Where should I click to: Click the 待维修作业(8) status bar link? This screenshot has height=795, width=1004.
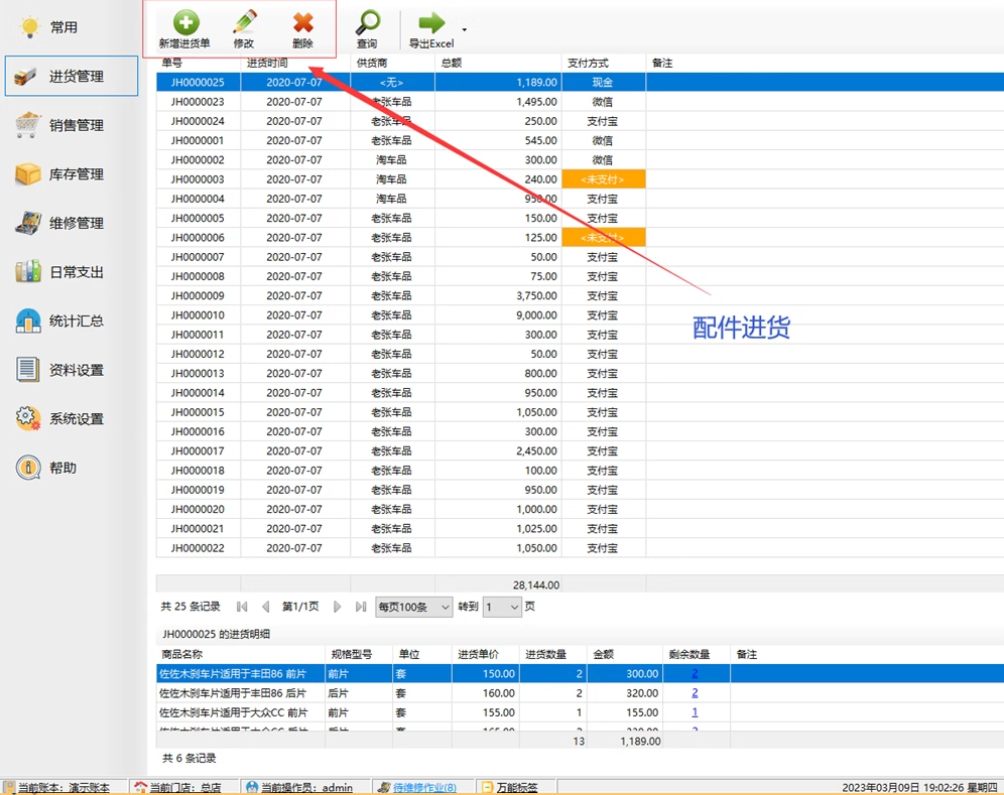[425, 787]
